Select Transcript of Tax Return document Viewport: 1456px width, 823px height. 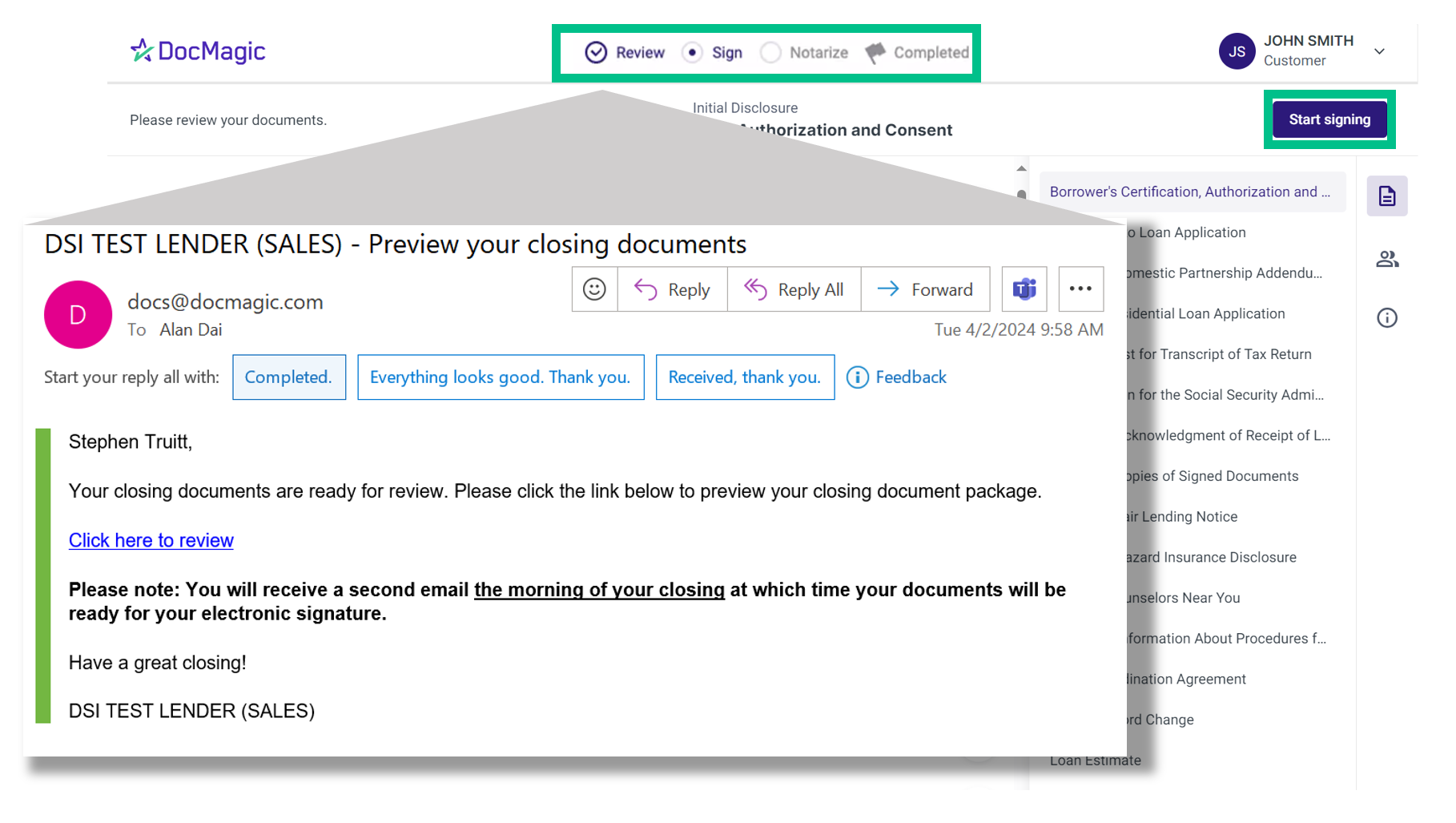[x=1219, y=354]
